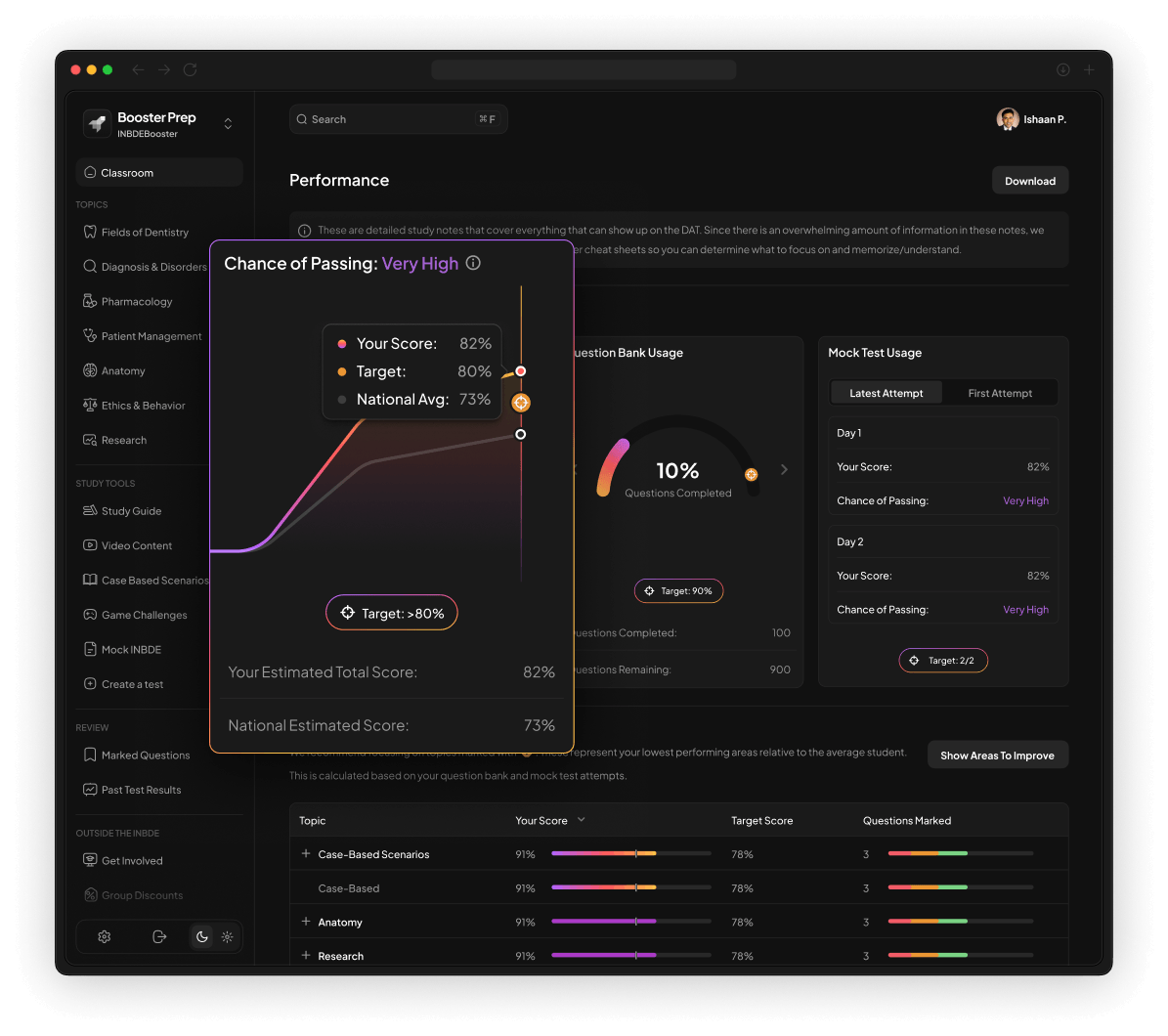Click the Target: >80% pill
This screenshot has width=1168, height=1036.
click(x=392, y=613)
